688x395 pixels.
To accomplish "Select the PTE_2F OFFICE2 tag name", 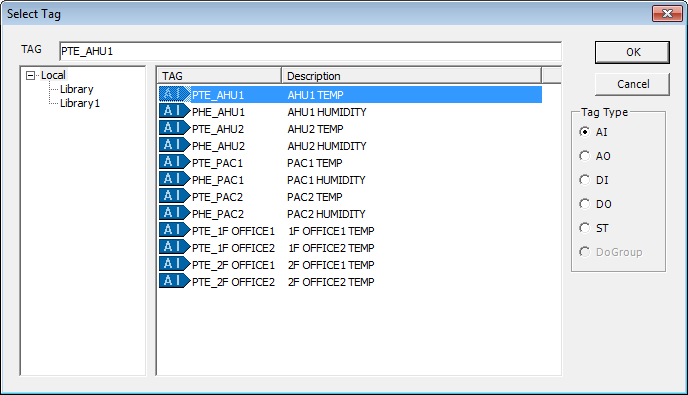I will pyautogui.click(x=233, y=282).
